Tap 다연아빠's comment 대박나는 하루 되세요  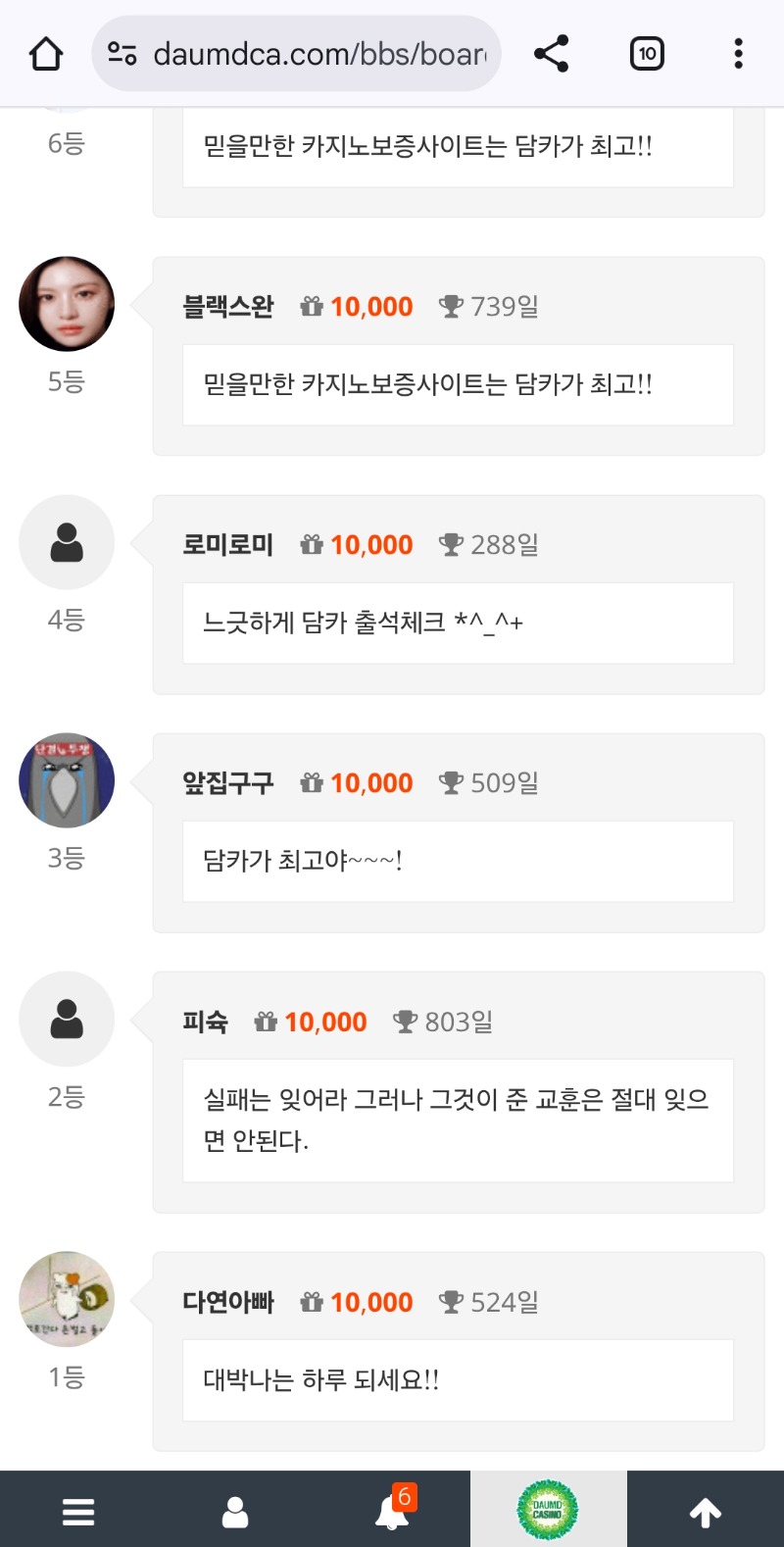(x=458, y=1379)
